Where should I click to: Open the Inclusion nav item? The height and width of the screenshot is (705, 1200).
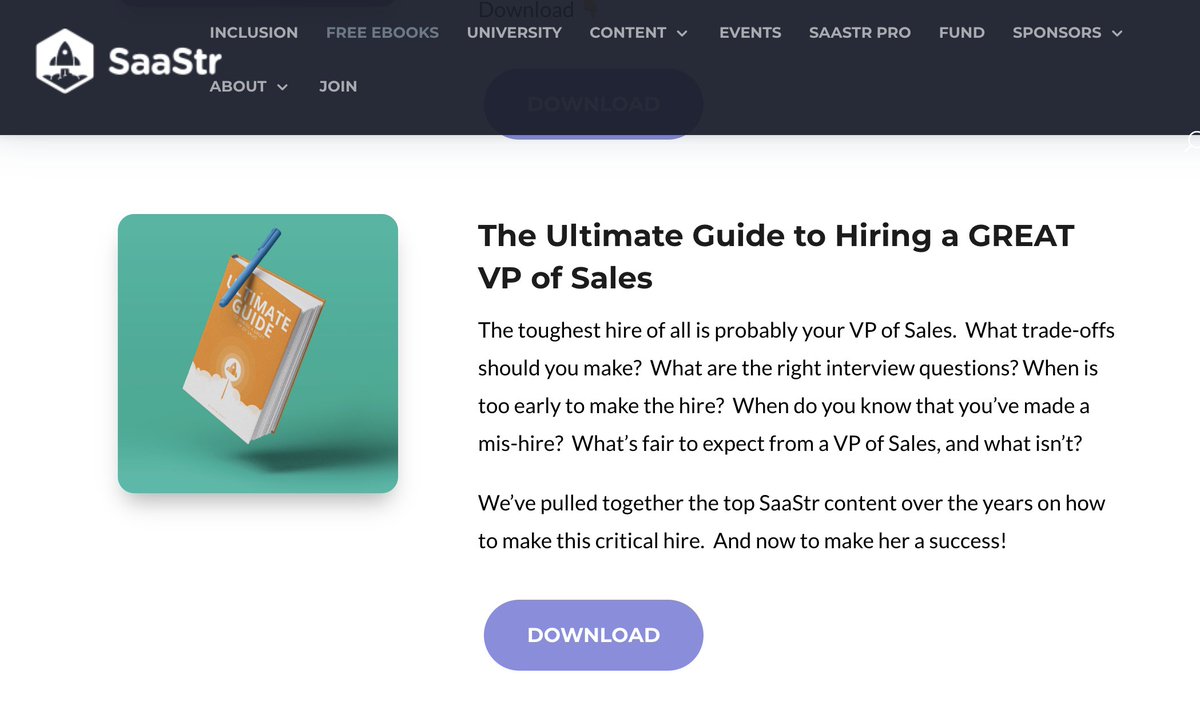(254, 33)
